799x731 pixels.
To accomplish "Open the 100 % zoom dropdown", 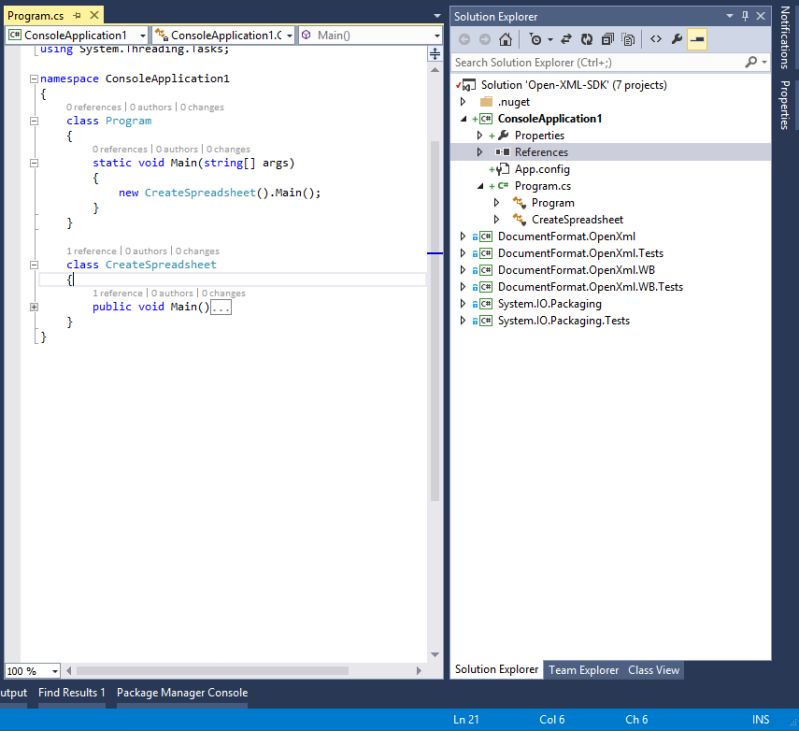I will click(55, 671).
